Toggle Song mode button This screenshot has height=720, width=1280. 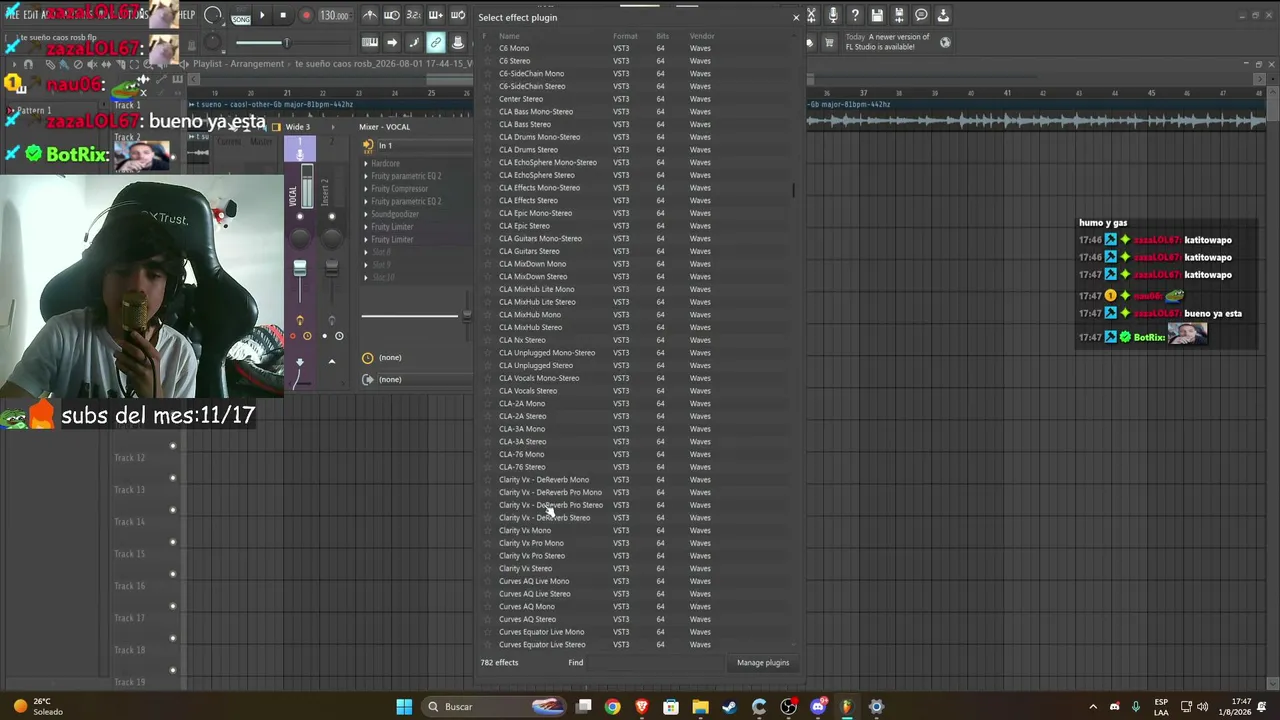tap(241, 17)
